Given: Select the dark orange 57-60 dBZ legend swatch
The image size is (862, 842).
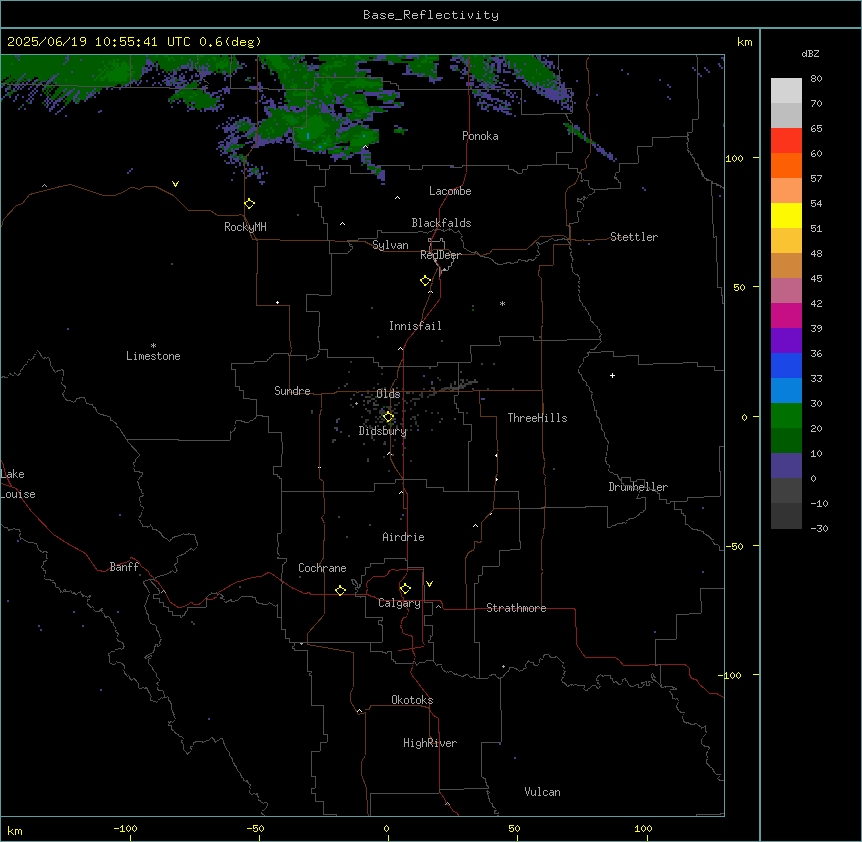Looking at the screenshot, I should pyautogui.click(x=786, y=165).
